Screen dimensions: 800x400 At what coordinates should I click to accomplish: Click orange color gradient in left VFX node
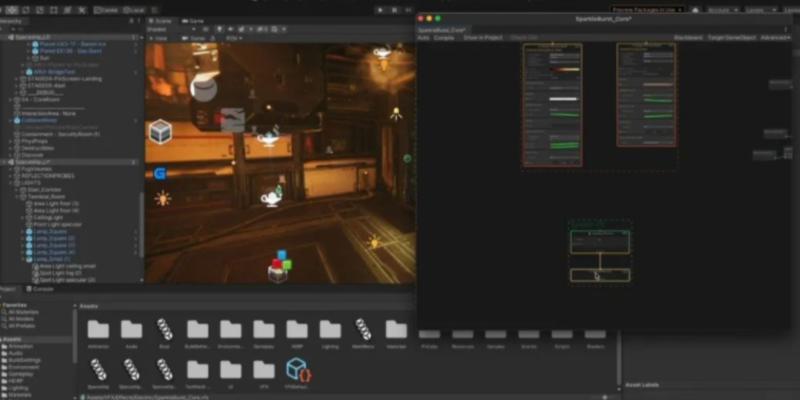[x=564, y=69]
